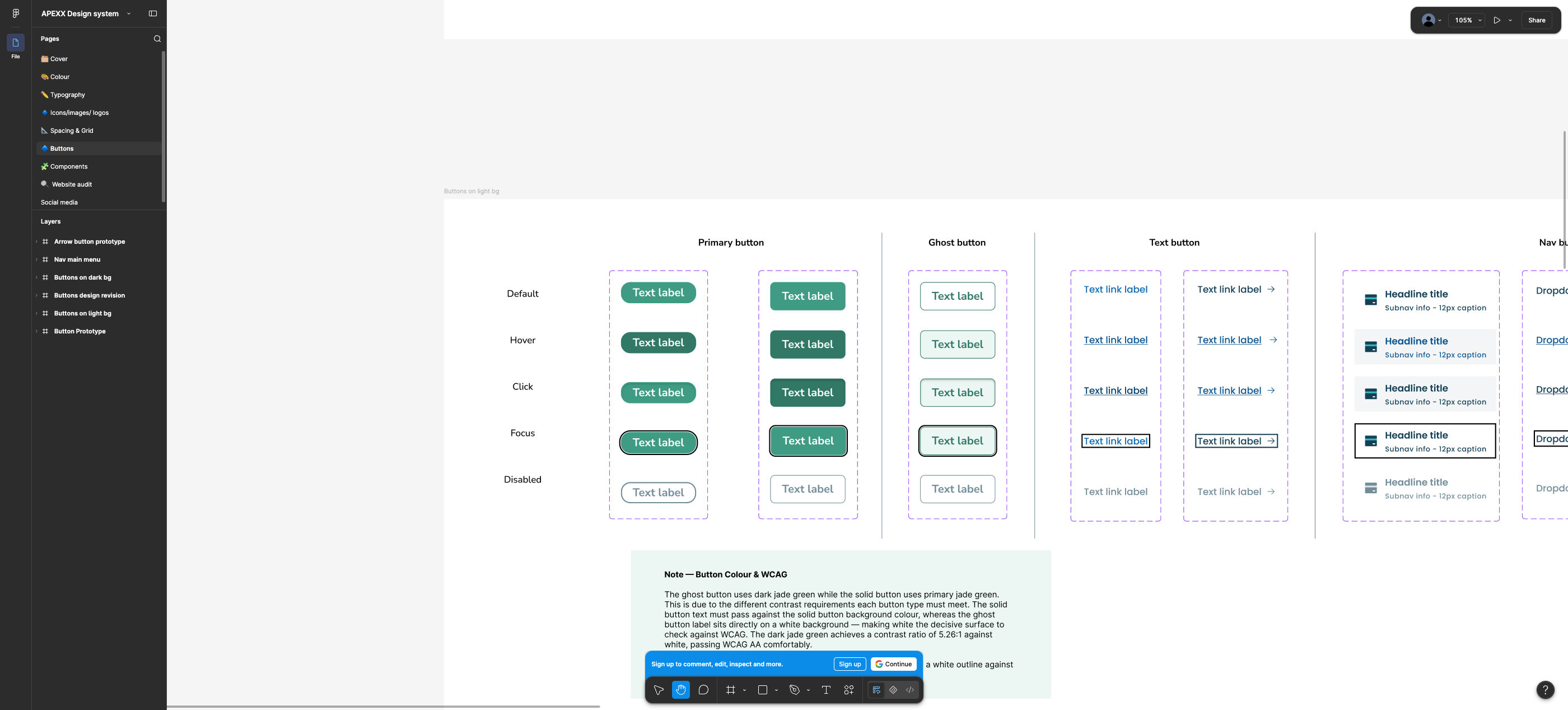Screen dimensions: 1568x710
Task: Collapse the sidebar with the panel icon
Action: (x=153, y=13)
